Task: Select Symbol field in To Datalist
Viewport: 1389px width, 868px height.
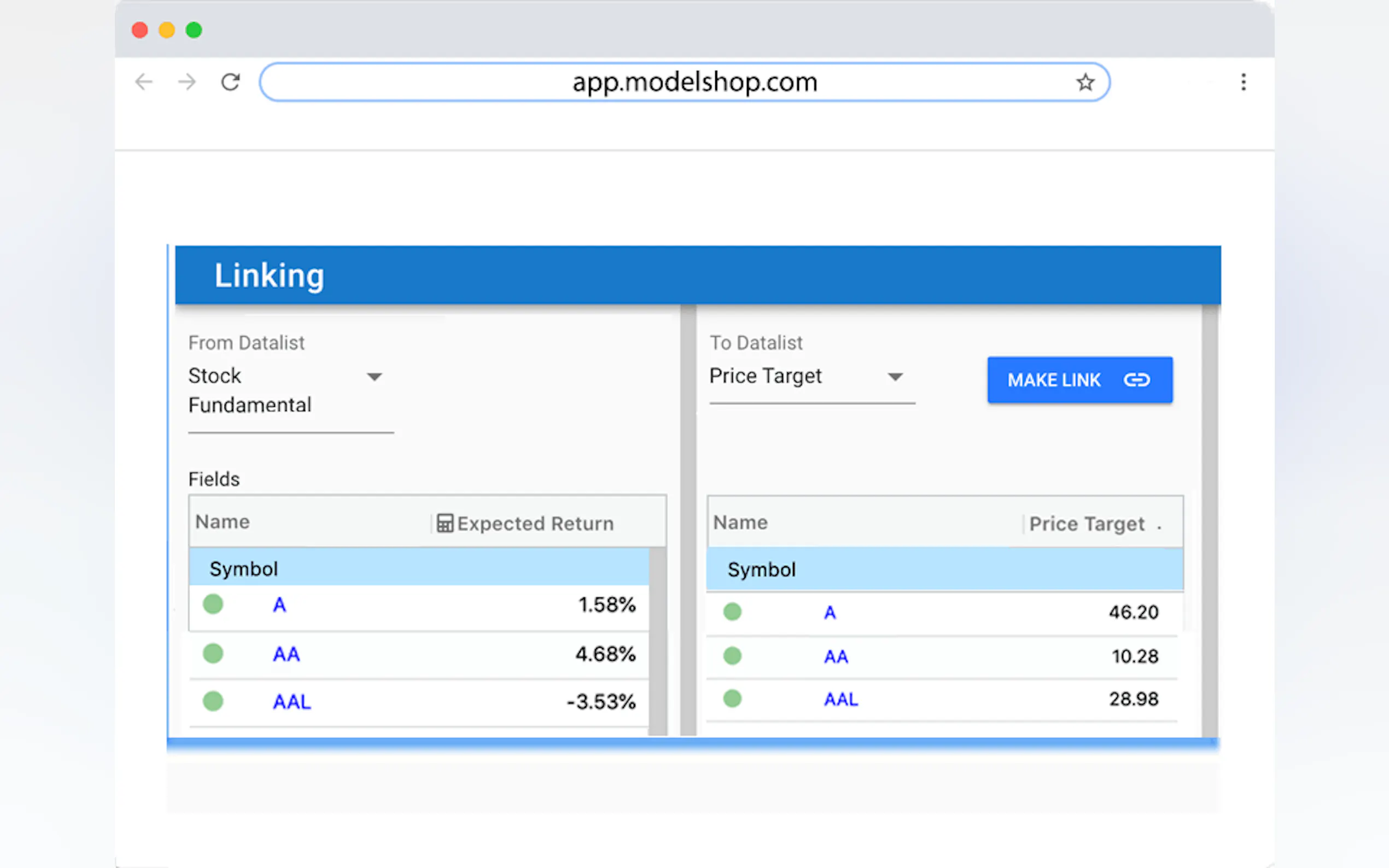Action: click(762, 570)
